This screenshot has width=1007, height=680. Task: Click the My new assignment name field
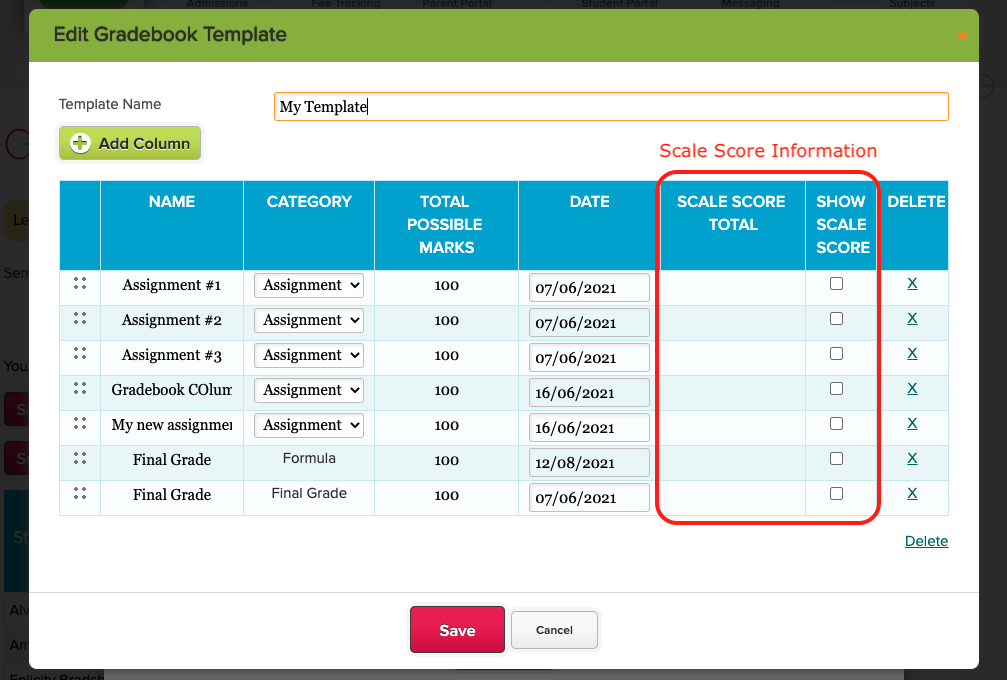pos(171,425)
